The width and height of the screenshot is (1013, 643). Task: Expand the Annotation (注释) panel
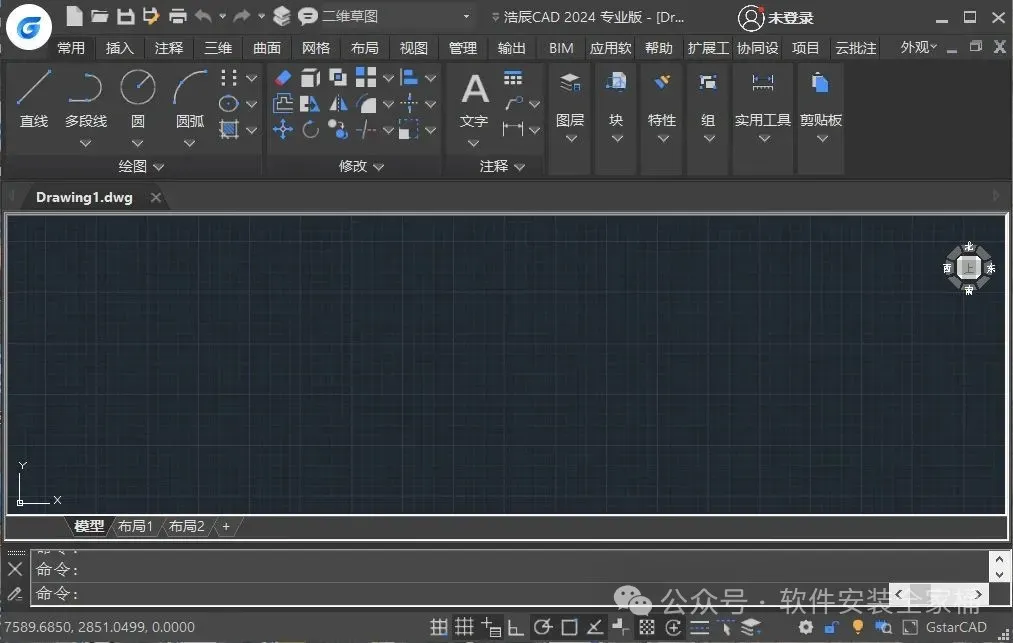[502, 167]
